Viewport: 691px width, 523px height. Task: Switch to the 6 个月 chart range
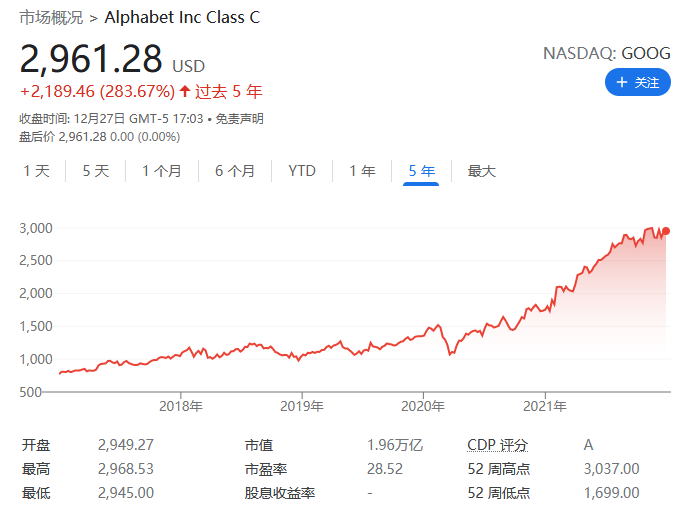point(235,171)
